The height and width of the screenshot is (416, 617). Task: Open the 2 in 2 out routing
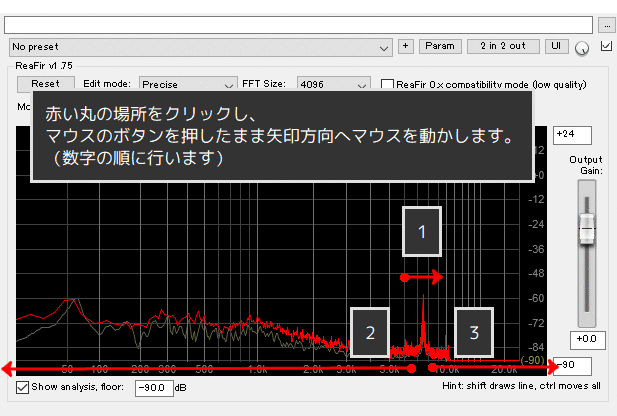click(504, 46)
